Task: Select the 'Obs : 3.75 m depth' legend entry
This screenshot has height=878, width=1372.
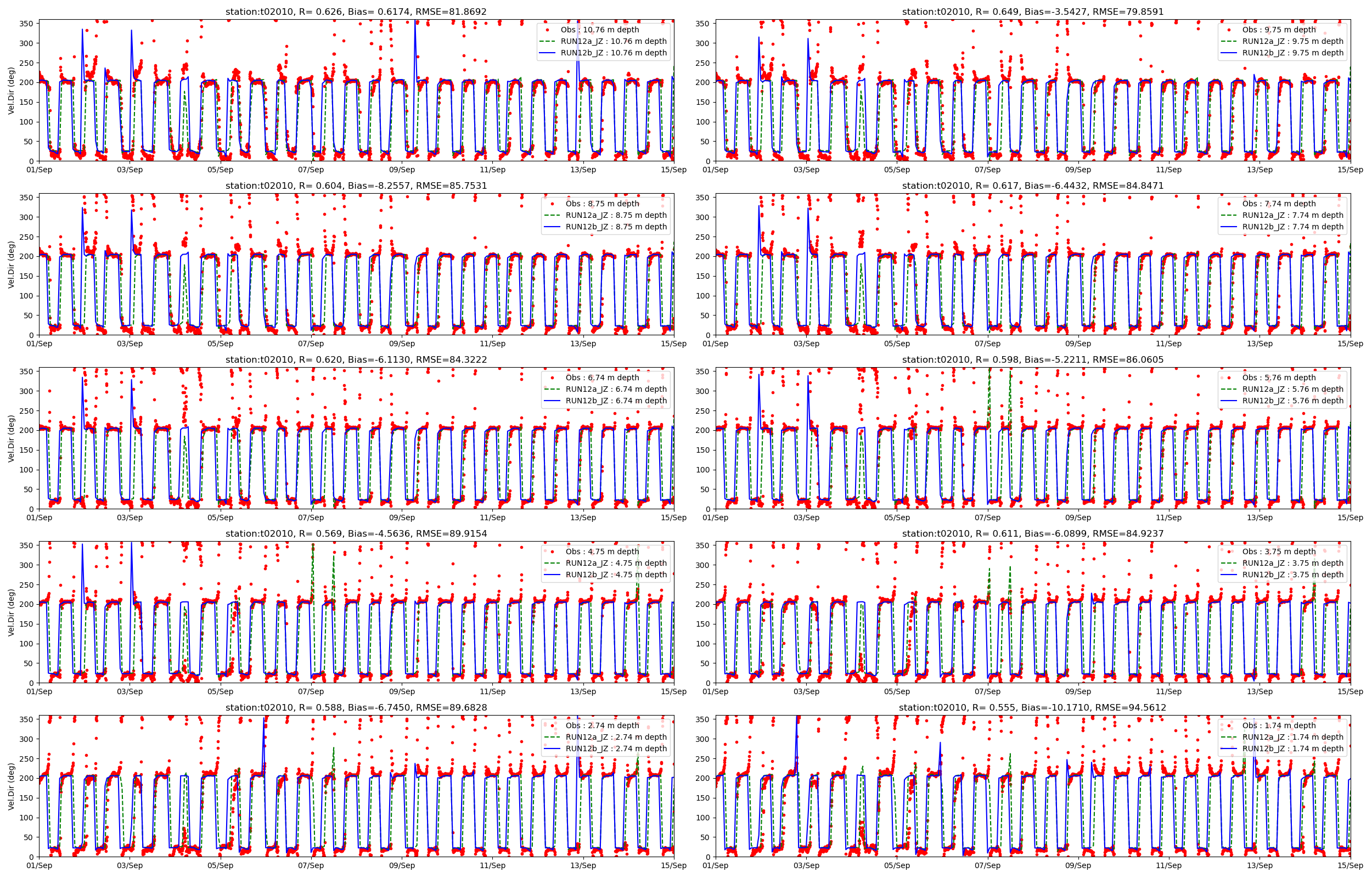Action: point(1279,551)
